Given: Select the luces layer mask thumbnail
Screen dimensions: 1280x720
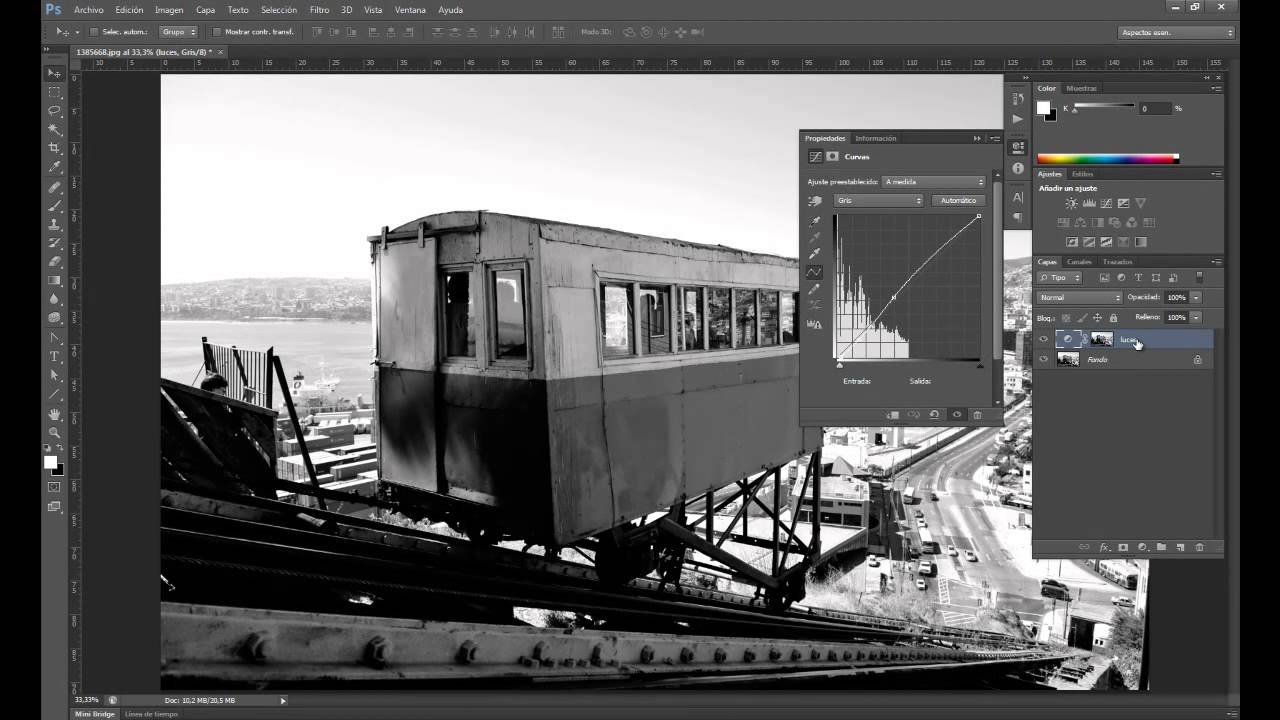Looking at the screenshot, I should click(1101, 339).
